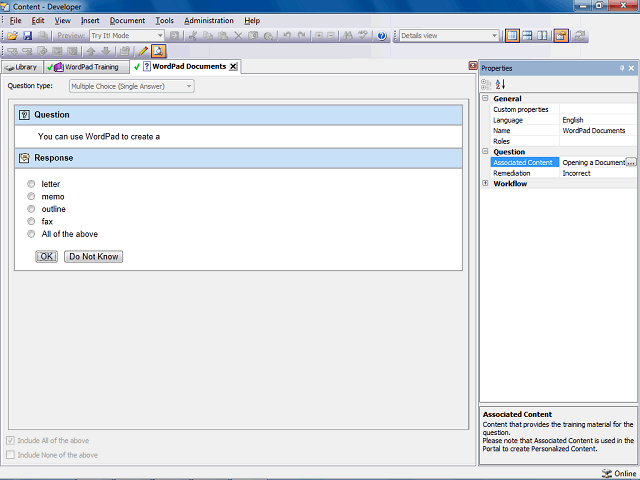Switch to the Library tab

point(21,67)
